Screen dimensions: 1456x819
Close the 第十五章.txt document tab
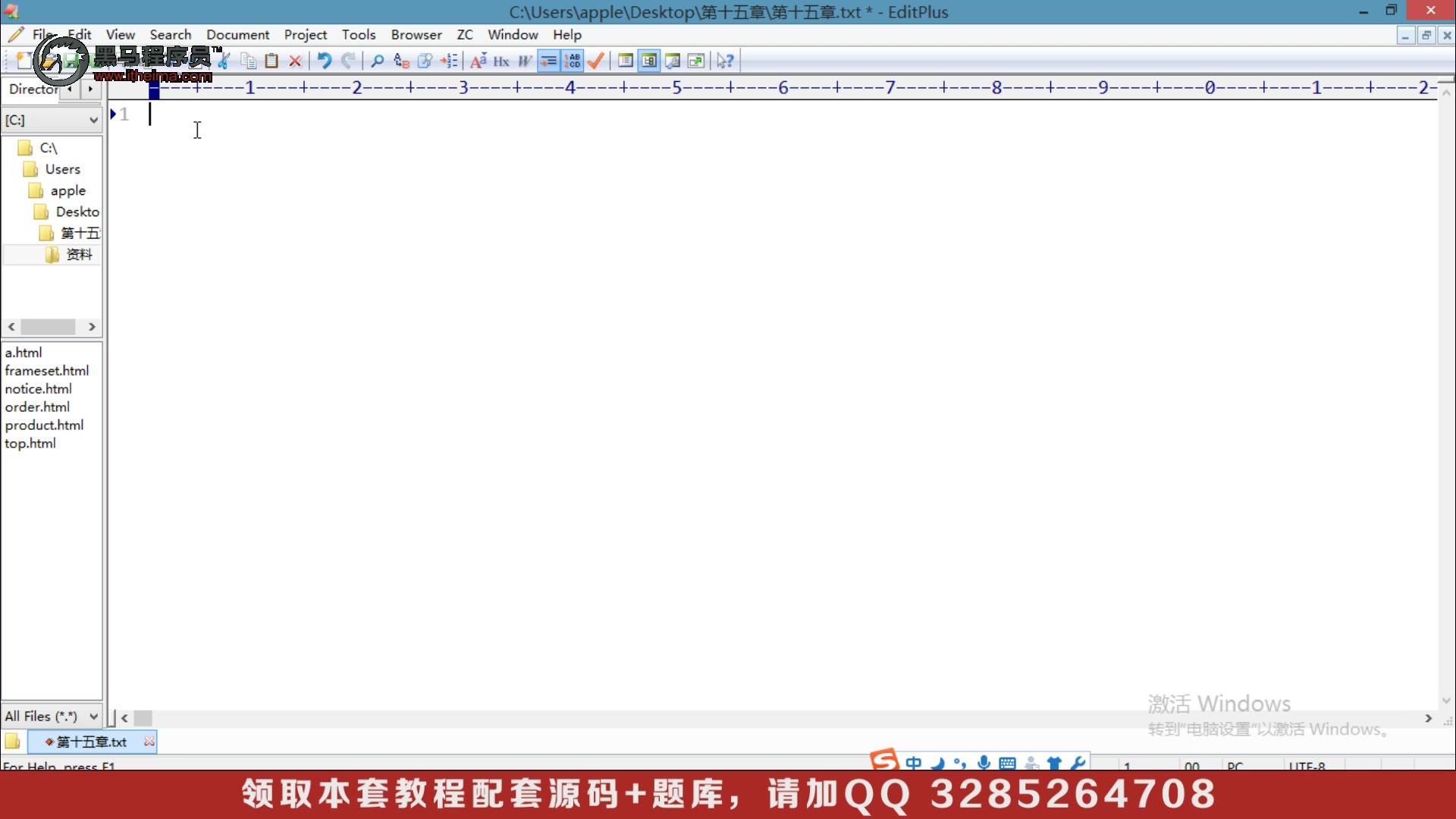[x=149, y=742]
